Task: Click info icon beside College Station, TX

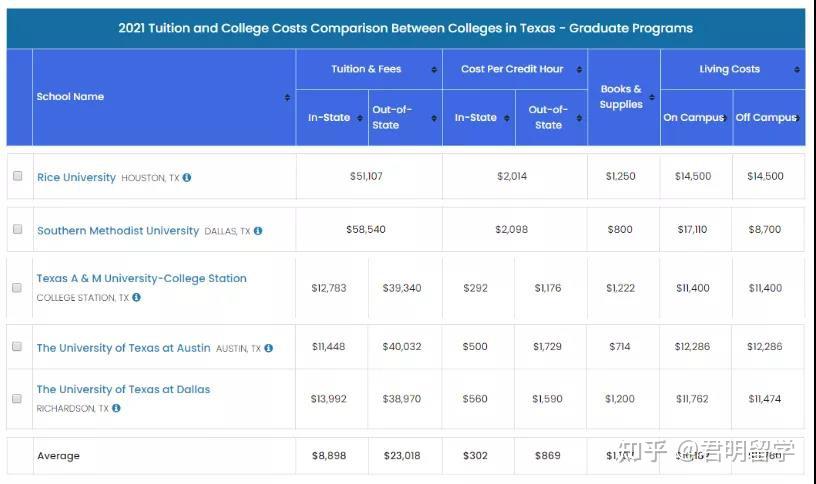Action: (x=136, y=297)
